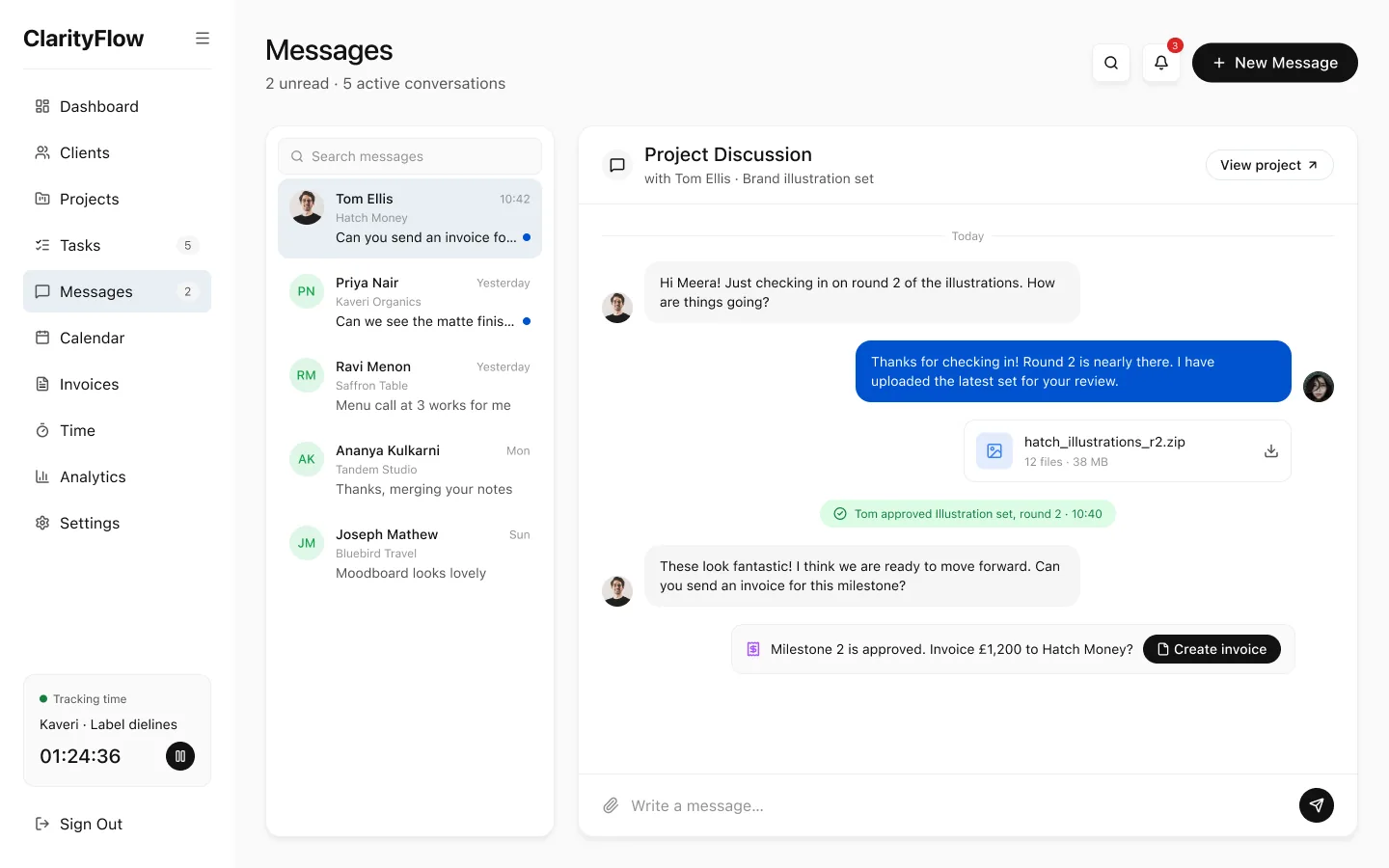Pause the running time tracker

[x=180, y=756]
